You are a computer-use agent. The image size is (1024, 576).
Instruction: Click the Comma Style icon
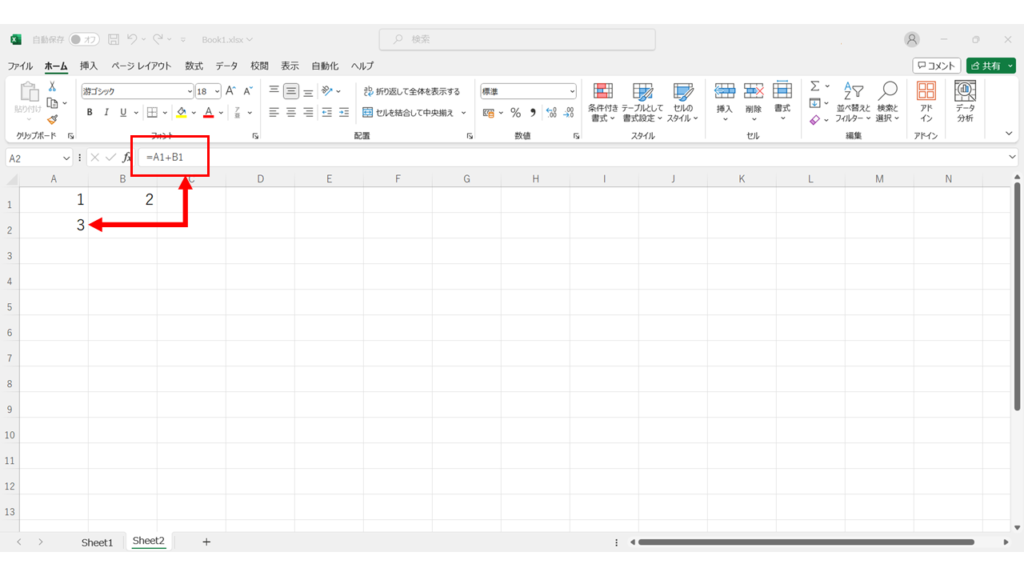(533, 113)
